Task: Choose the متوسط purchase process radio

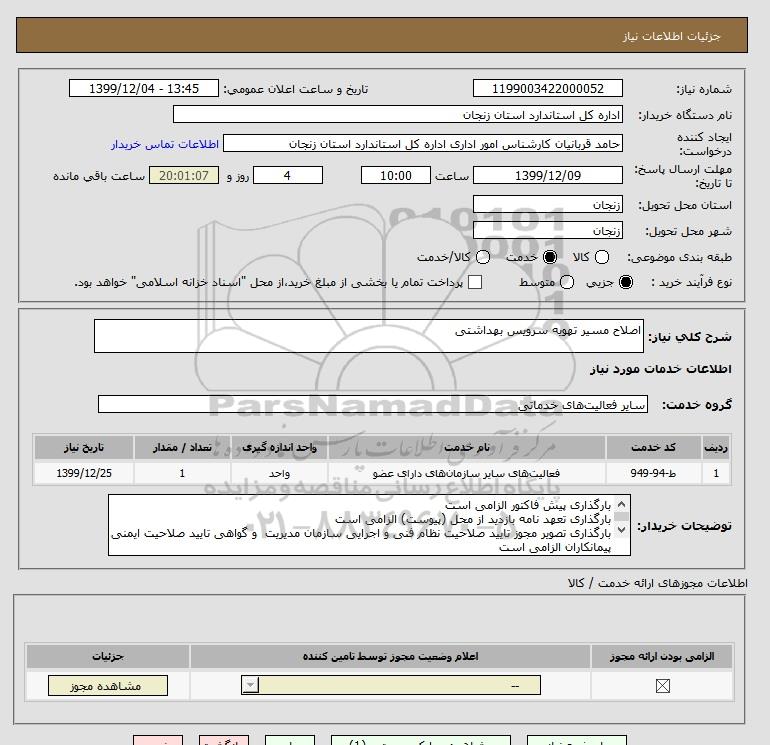Action: click(567, 282)
